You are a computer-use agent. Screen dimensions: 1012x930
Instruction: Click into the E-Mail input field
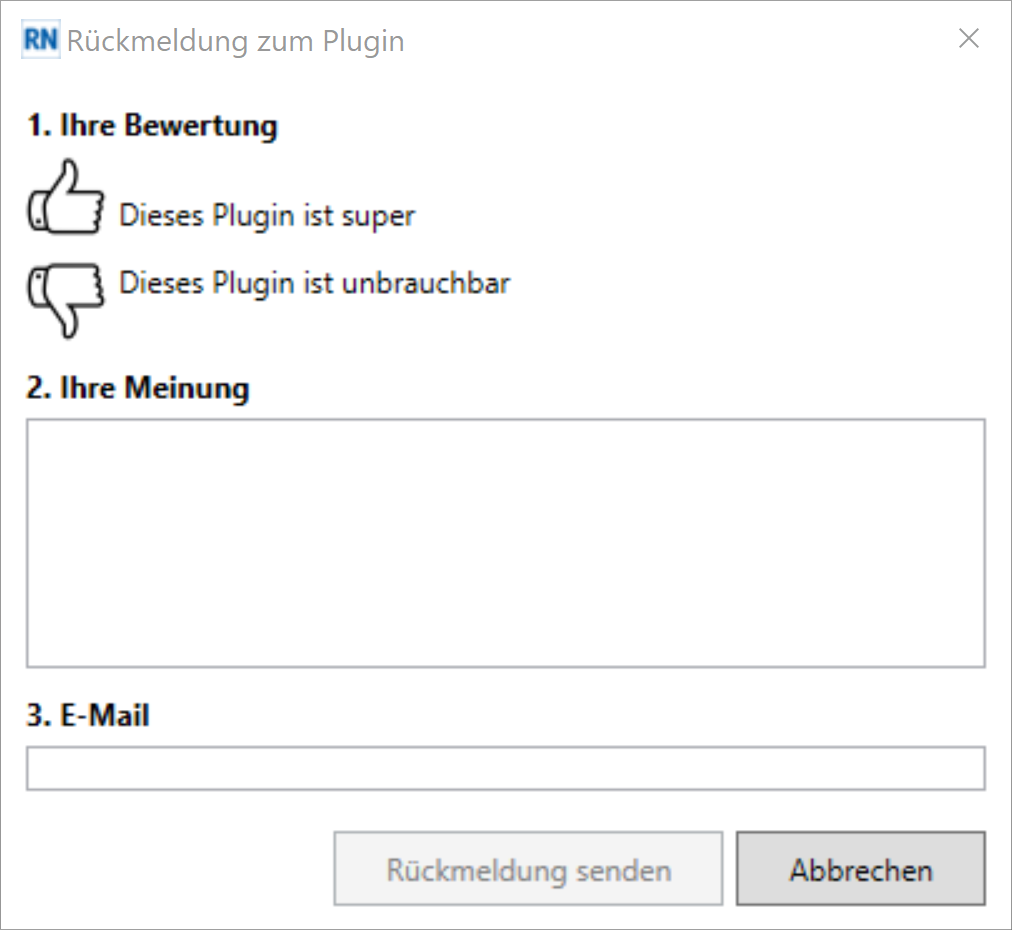506,768
